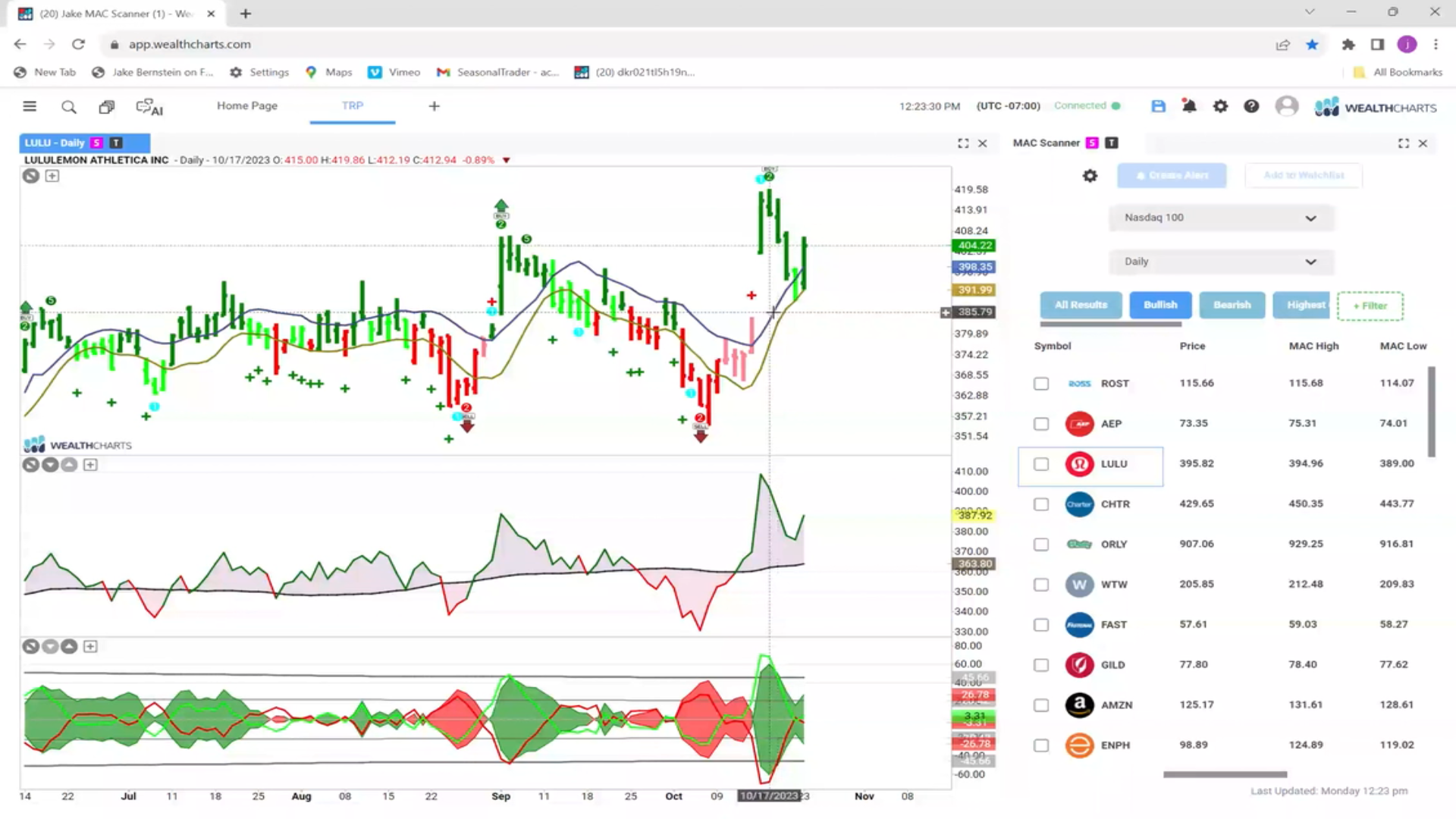Tick the CHTR checkbox
Viewport: 1456px width, 819px height.
(1041, 504)
